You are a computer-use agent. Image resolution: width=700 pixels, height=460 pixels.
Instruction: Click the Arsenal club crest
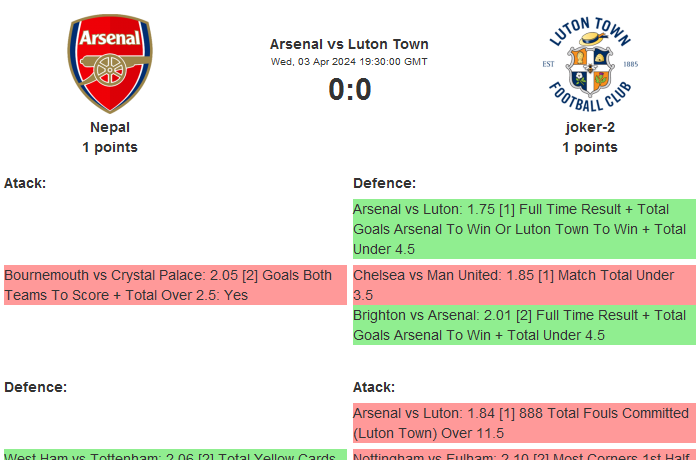click(x=110, y=64)
